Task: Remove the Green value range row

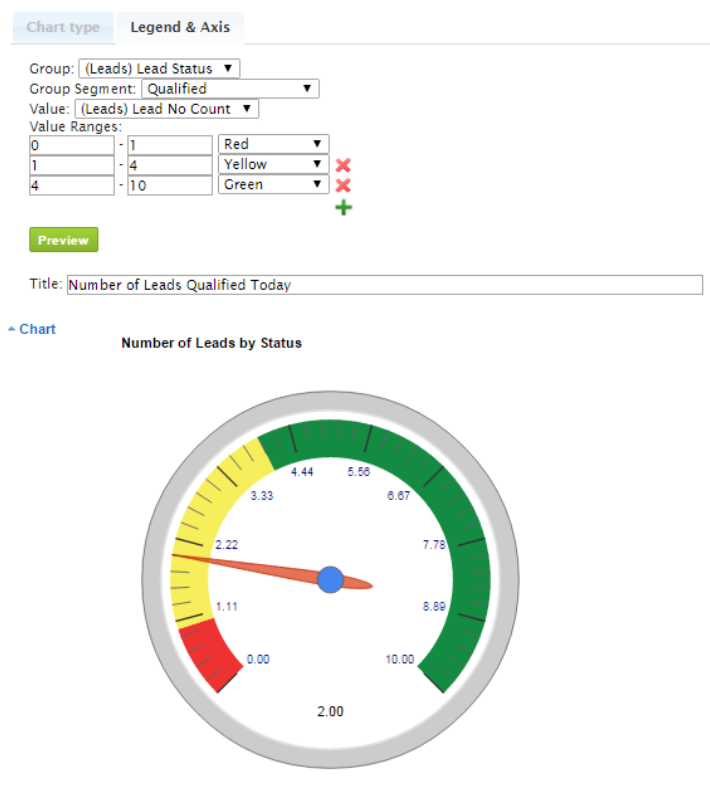Action: tap(343, 186)
